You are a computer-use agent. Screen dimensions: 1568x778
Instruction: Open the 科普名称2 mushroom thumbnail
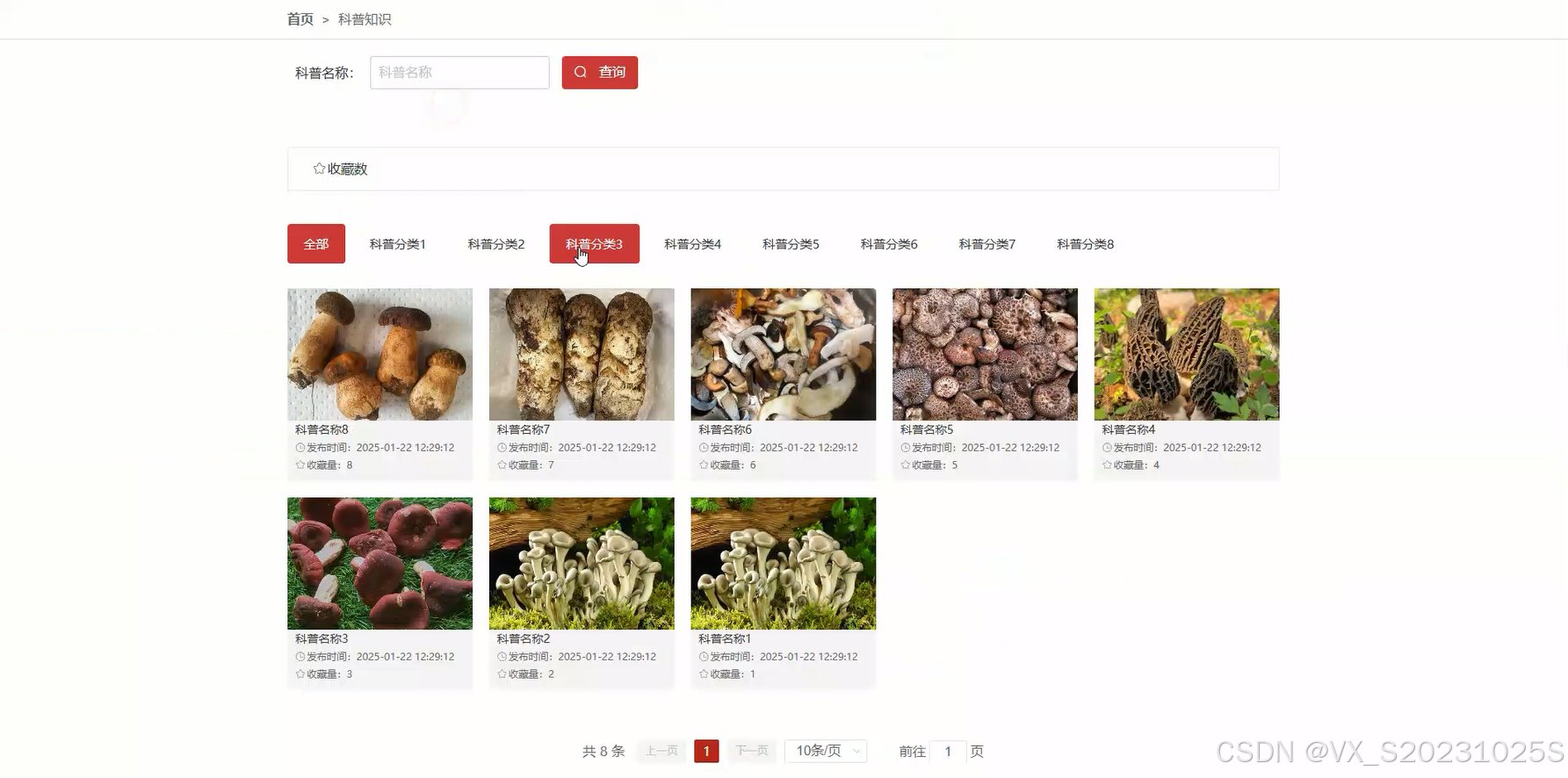(582, 563)
